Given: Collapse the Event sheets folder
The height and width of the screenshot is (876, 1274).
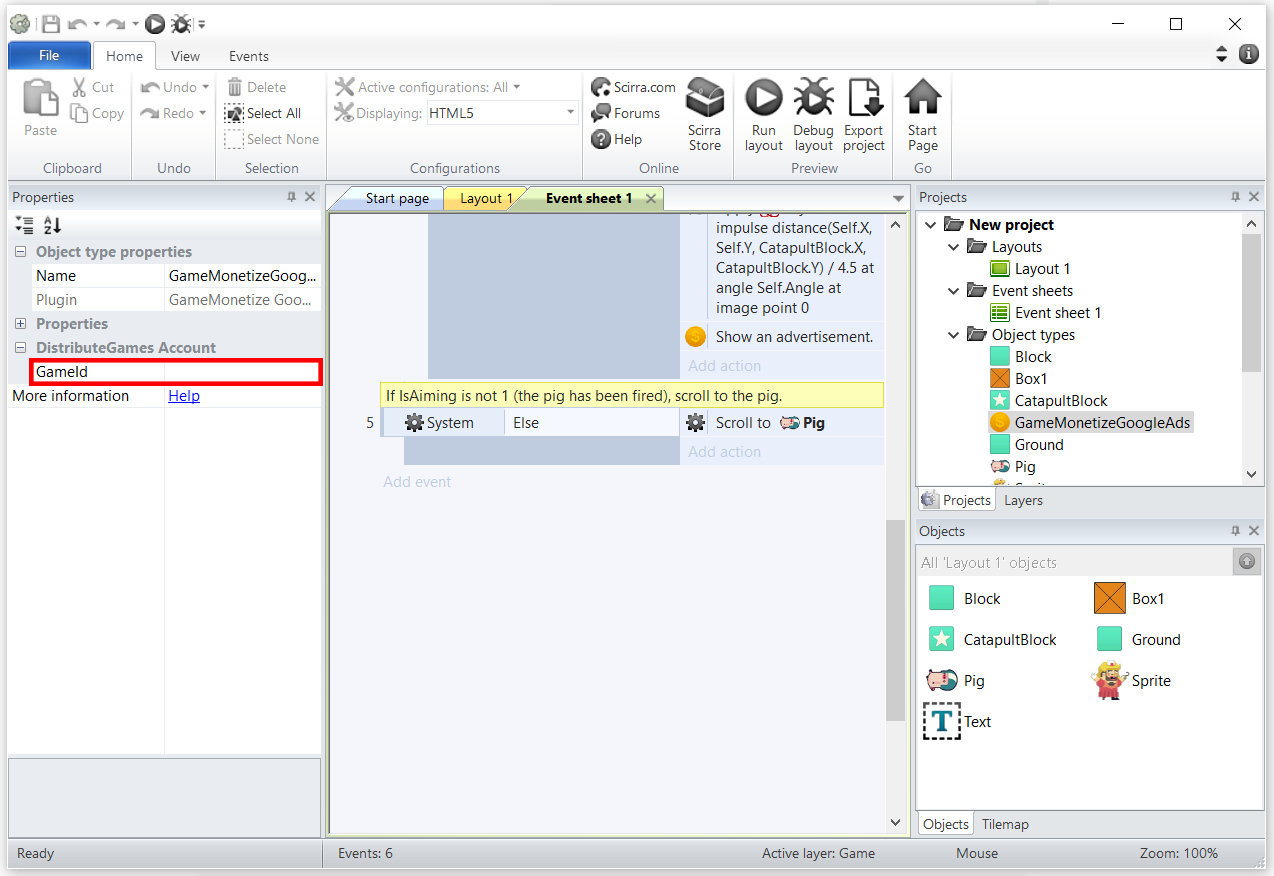Looking at the screenshot, I should [x=954, y=291].
